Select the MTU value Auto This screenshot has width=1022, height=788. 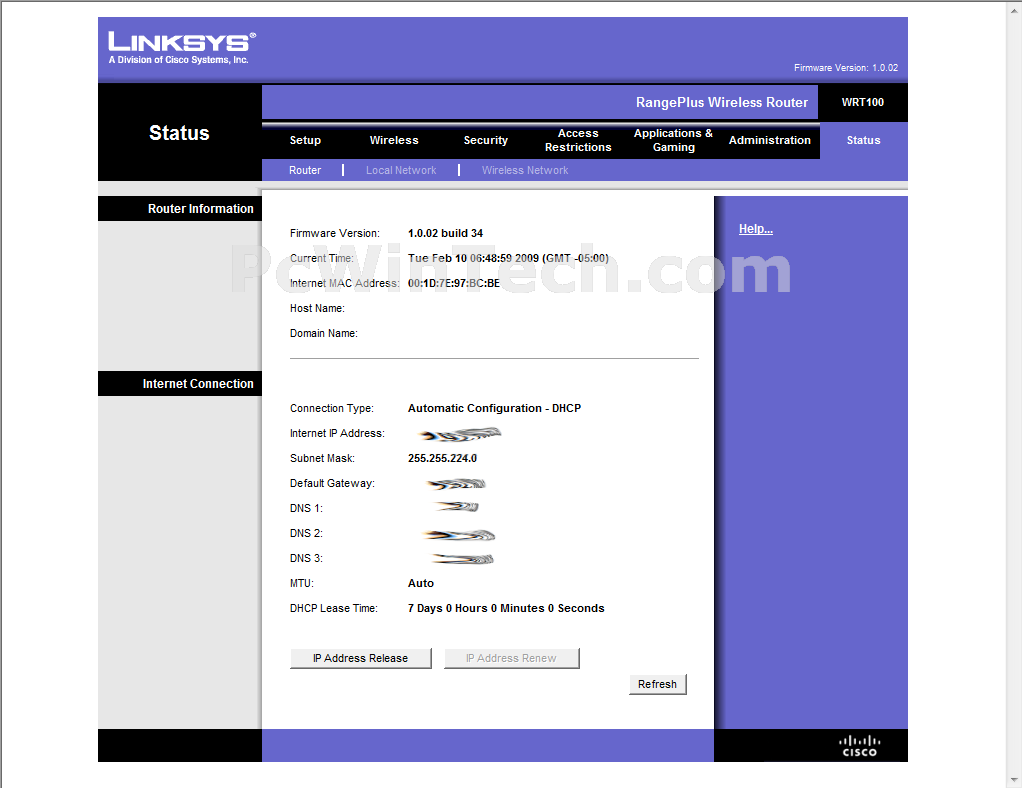420,583
